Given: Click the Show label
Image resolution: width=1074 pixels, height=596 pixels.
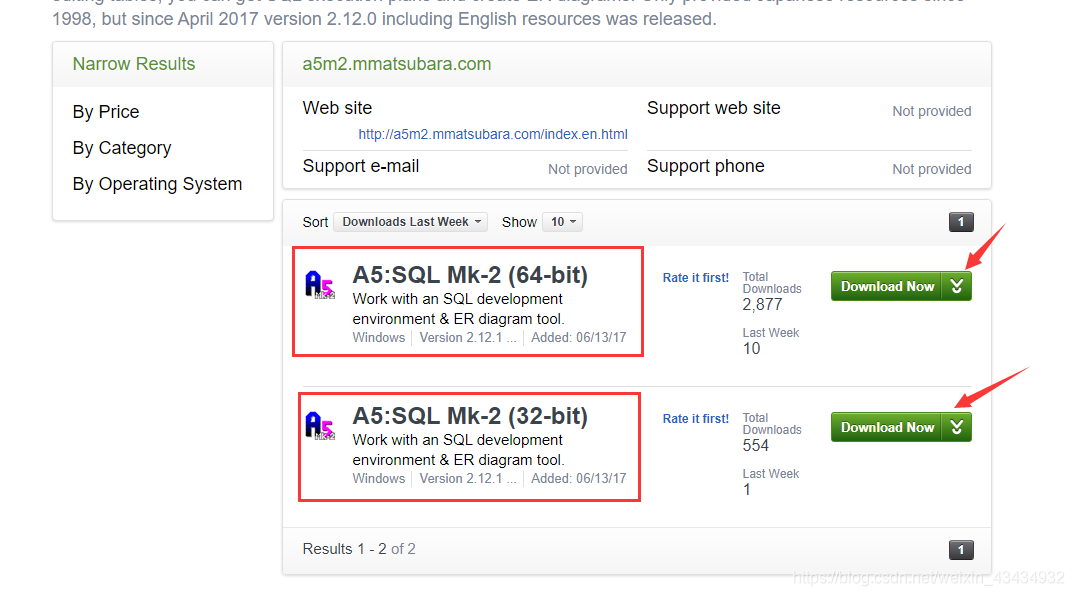Looking at the screenshot, I should click(519, 222).
